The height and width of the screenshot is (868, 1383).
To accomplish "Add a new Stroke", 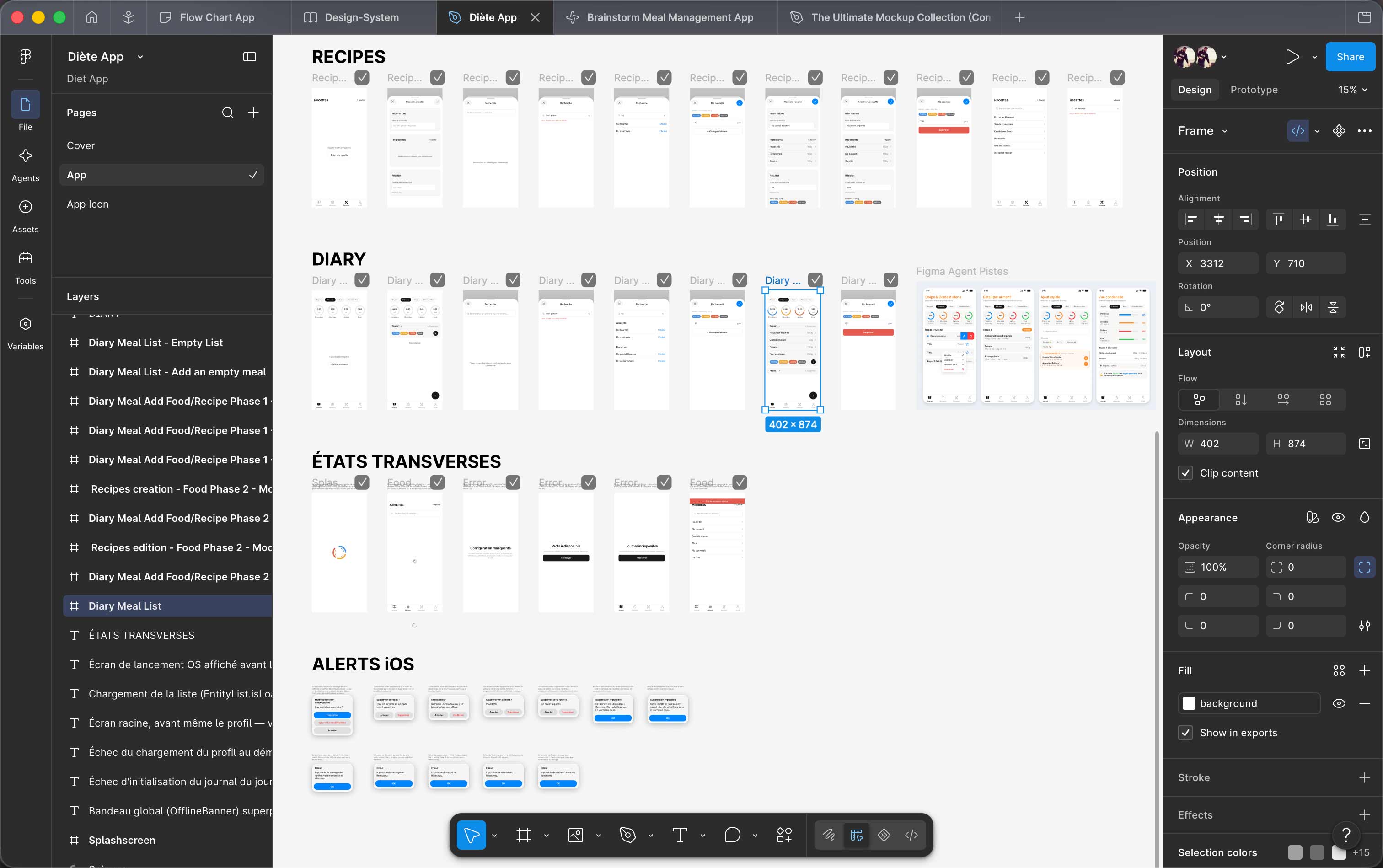I will click(1365, 777).
